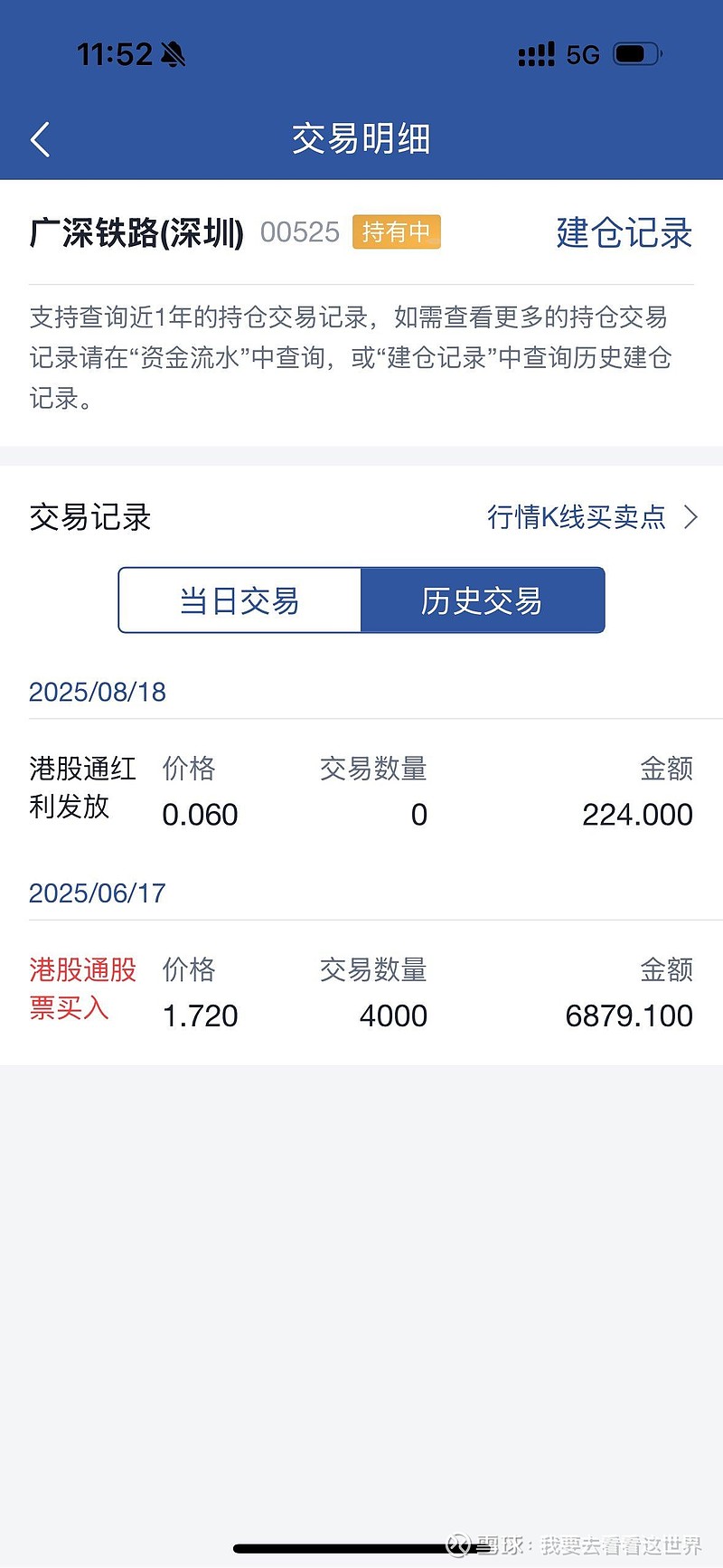Tap the 2025/06/17 date header

[98, 893]
